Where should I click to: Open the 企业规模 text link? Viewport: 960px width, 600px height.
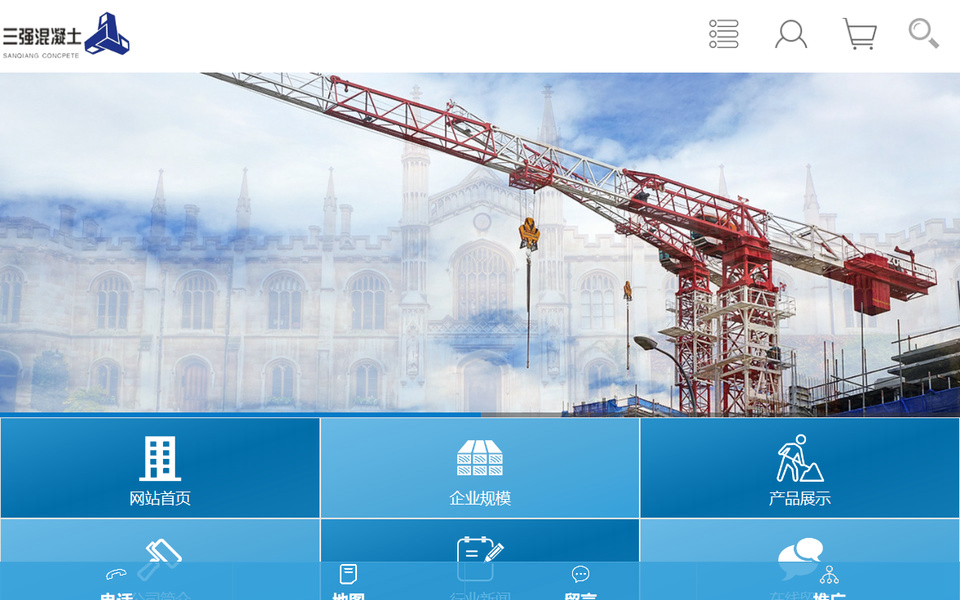[x=480, y=498]
